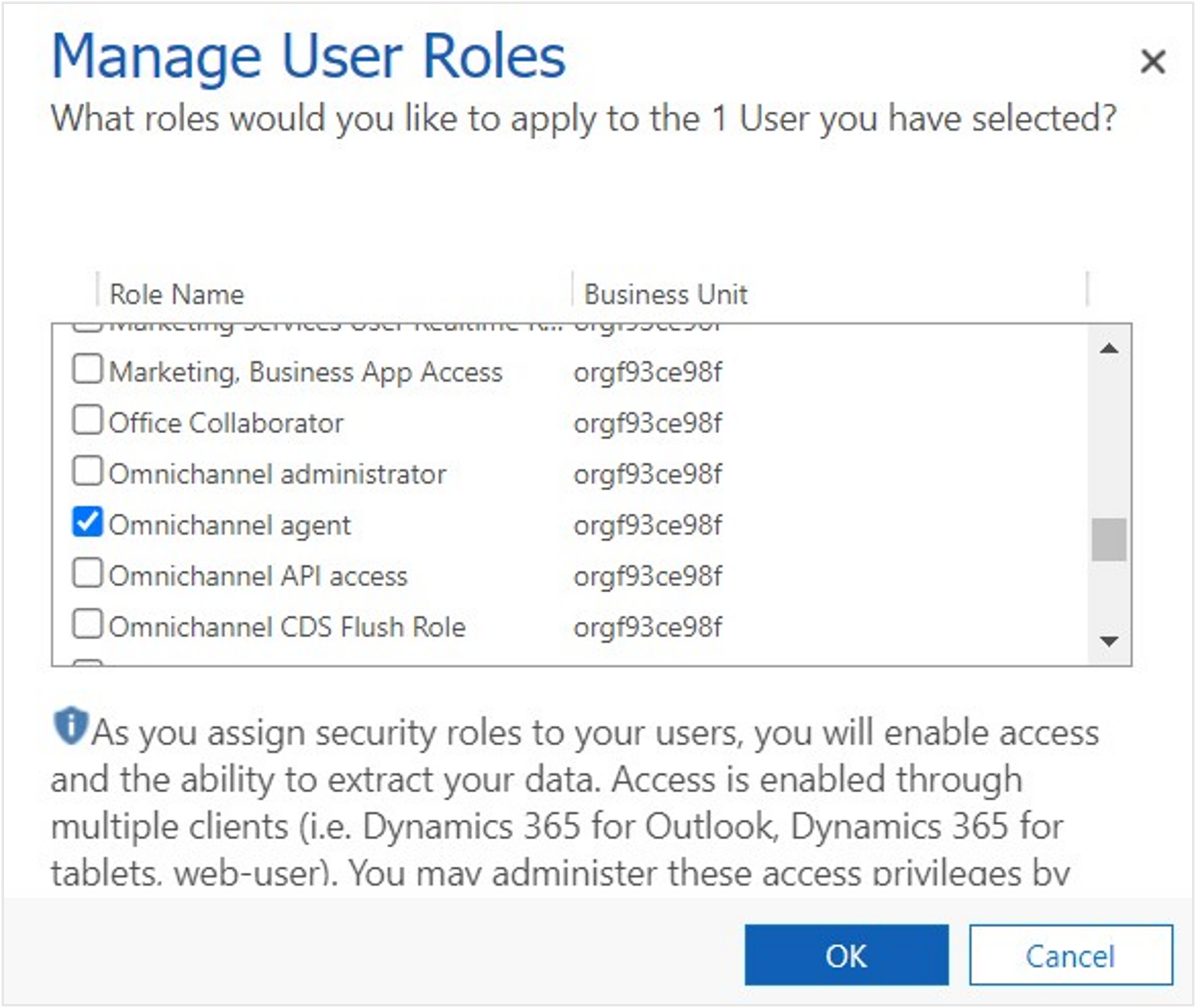This screenshot has width=1196, height=1008.
Task: Select the 'Omnichannel agent' role label
Action: (229, 525)
